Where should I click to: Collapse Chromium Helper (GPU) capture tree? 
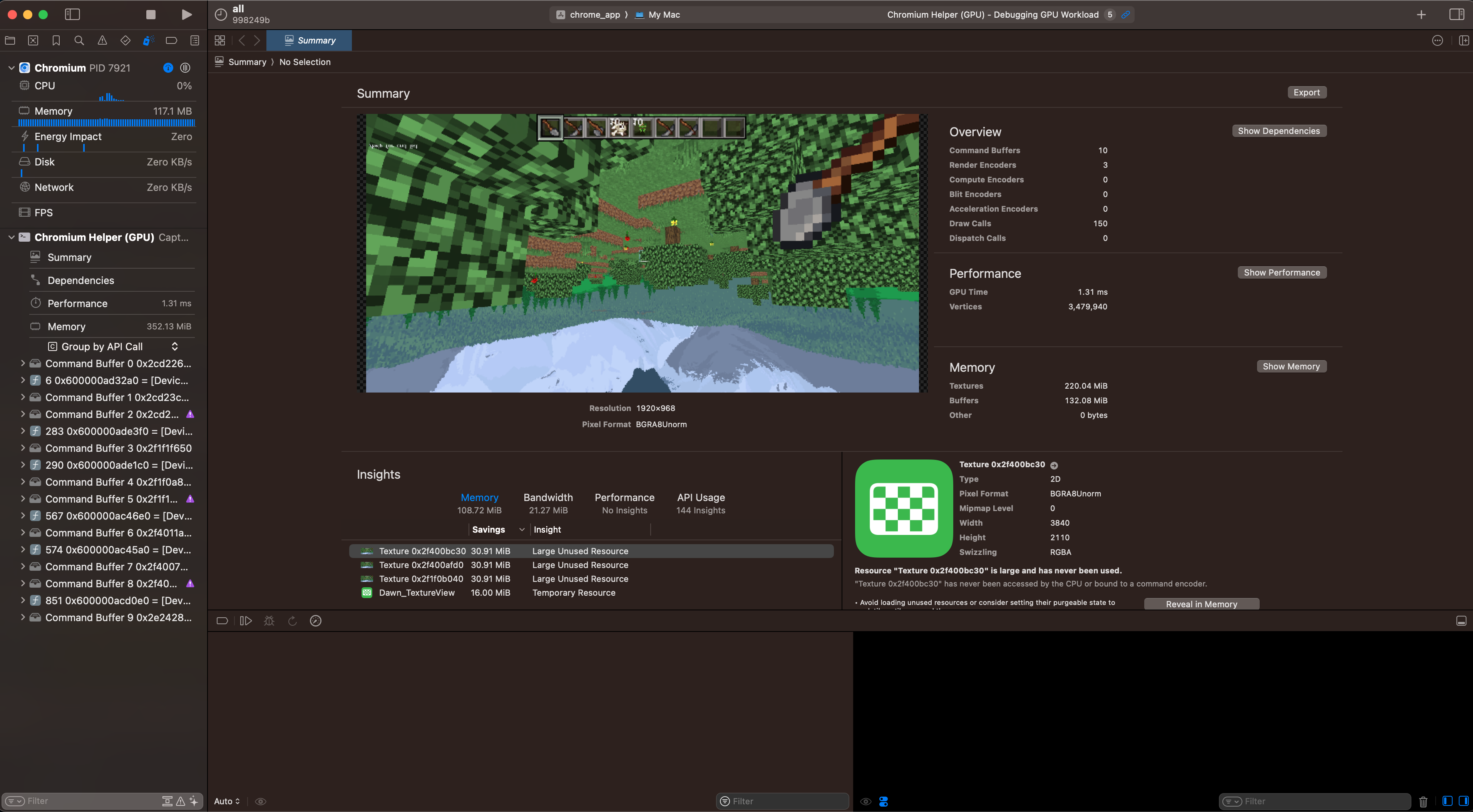(x=11, y=237)
